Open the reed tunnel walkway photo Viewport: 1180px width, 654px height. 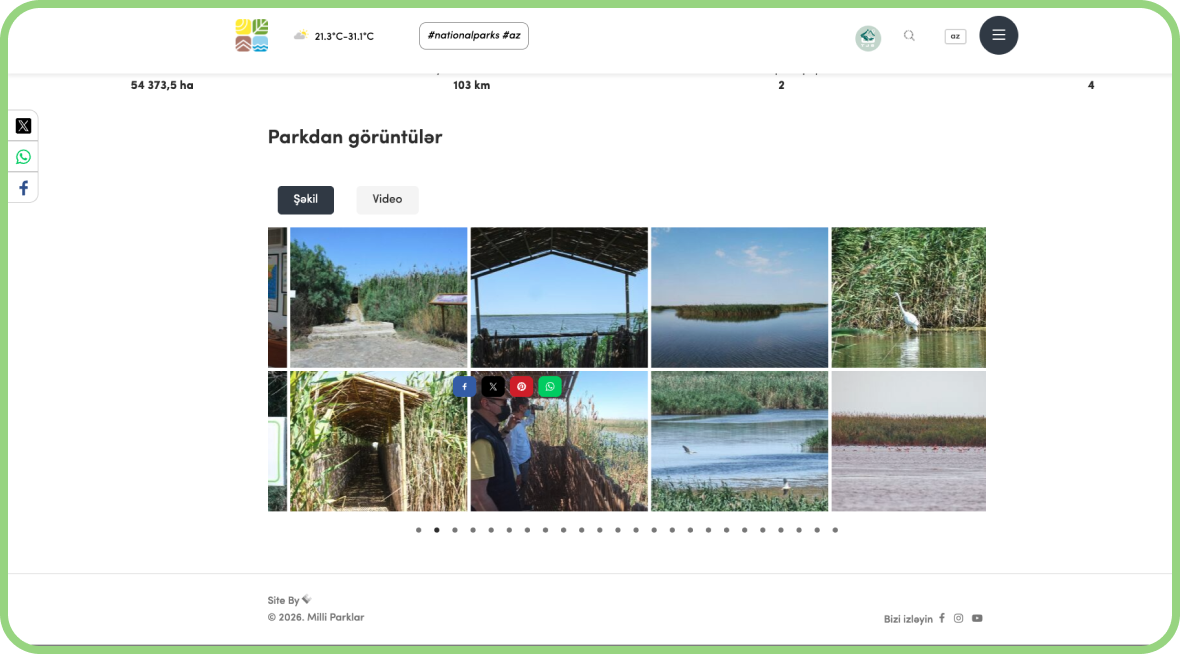(x=378, y=441)
